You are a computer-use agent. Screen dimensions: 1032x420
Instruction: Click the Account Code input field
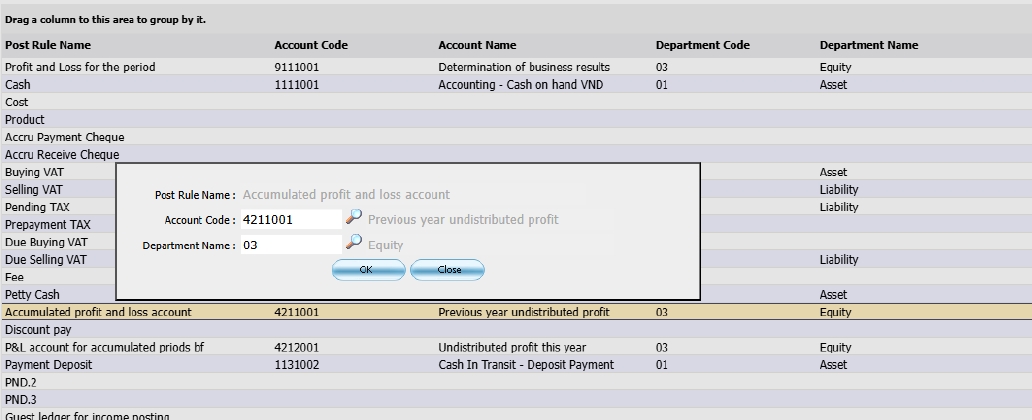coord(291,219)
